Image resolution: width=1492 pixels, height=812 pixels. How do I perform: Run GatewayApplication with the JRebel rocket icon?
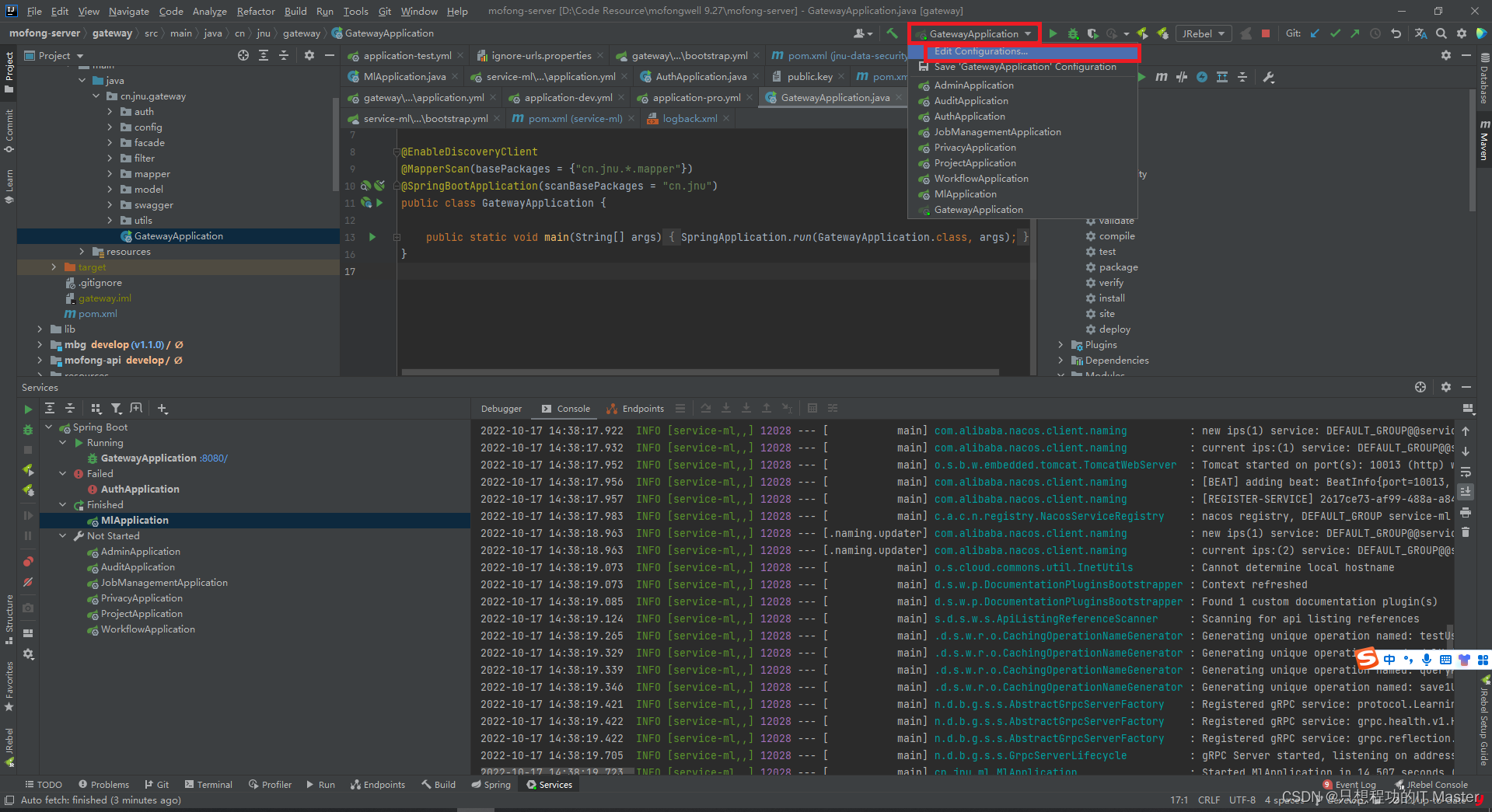pos(1143,33)
